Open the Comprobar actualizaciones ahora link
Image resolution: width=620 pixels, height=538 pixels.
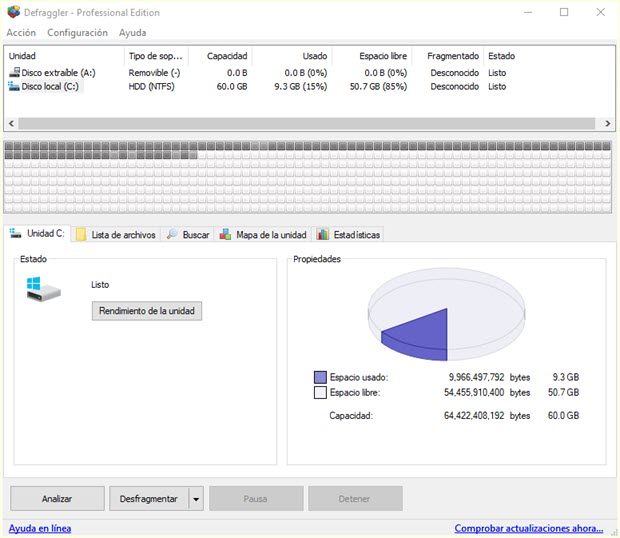tap(529, 528)
